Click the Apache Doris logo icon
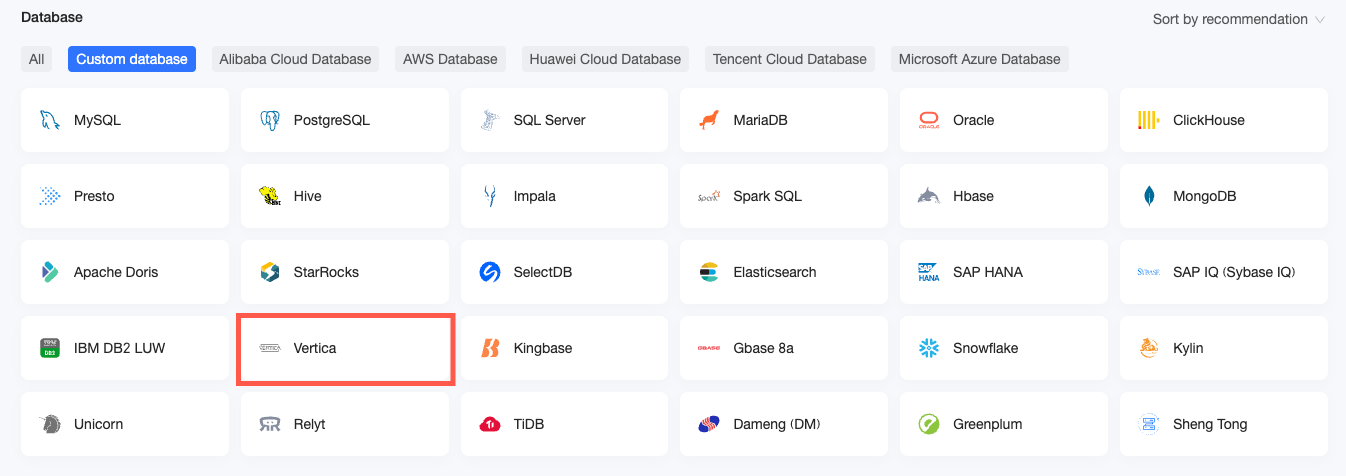The height and width of the screenshot is (476, 1346). pos(49,272)
